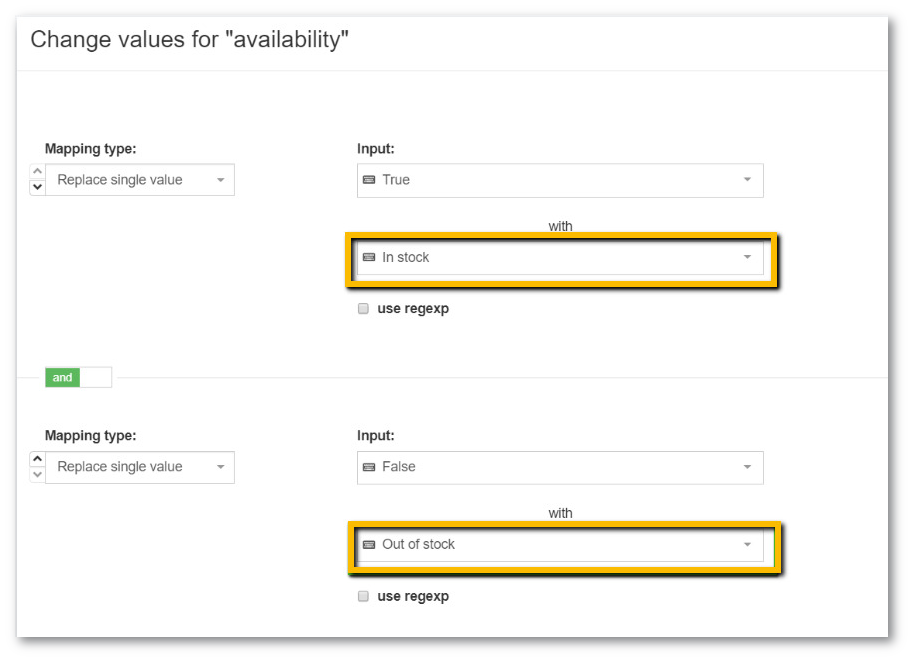Click the 'In stock' replacement value text

point(406,258)
